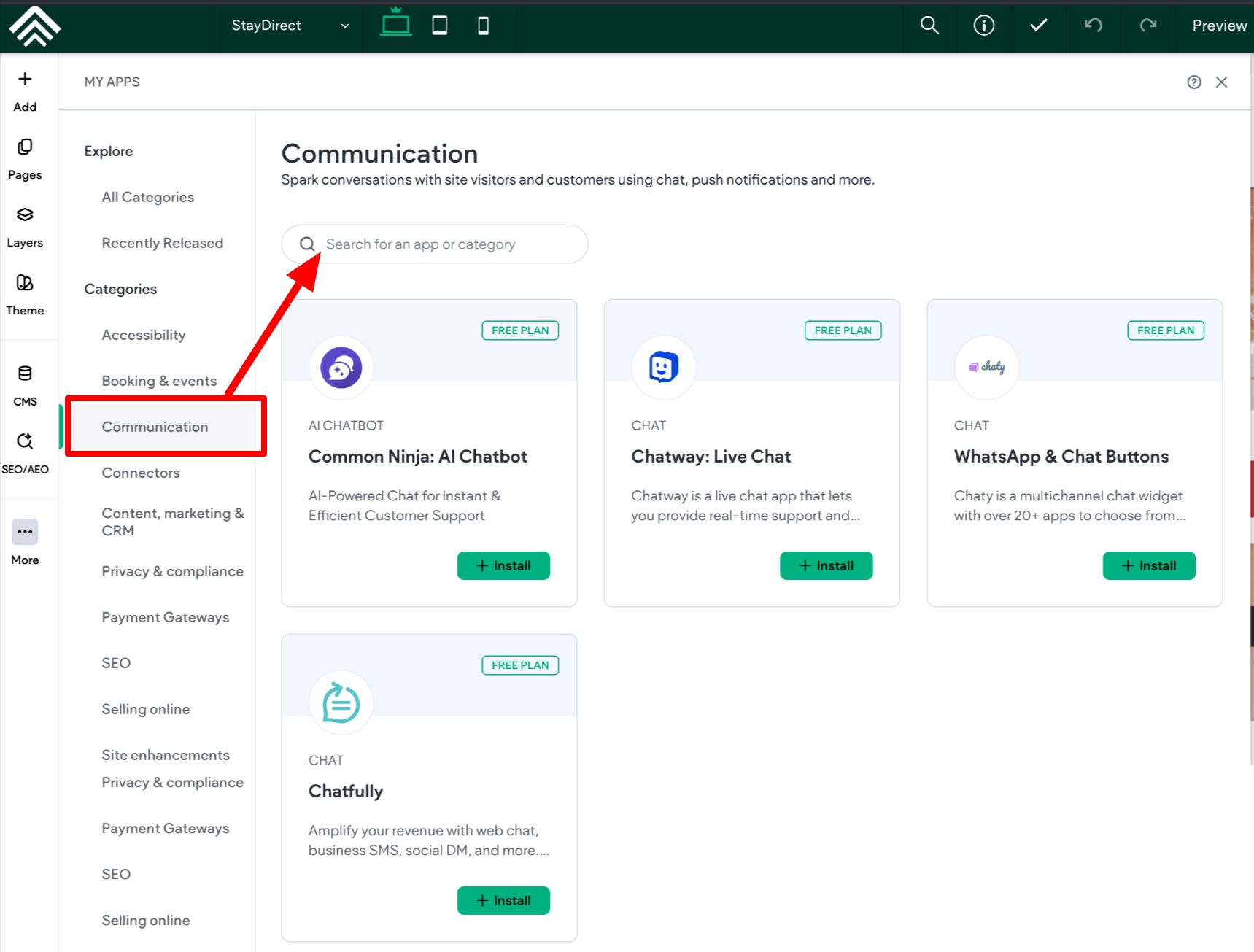Click the AI-Powered Chat description text
The image size is (1254, 952).
pos(405,506)
